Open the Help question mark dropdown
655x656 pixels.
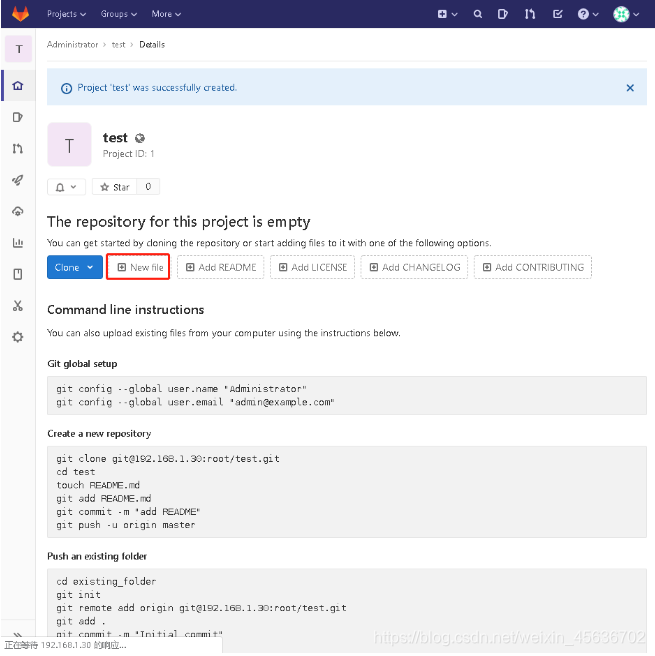pyautogui.click(x=588, y=14)
